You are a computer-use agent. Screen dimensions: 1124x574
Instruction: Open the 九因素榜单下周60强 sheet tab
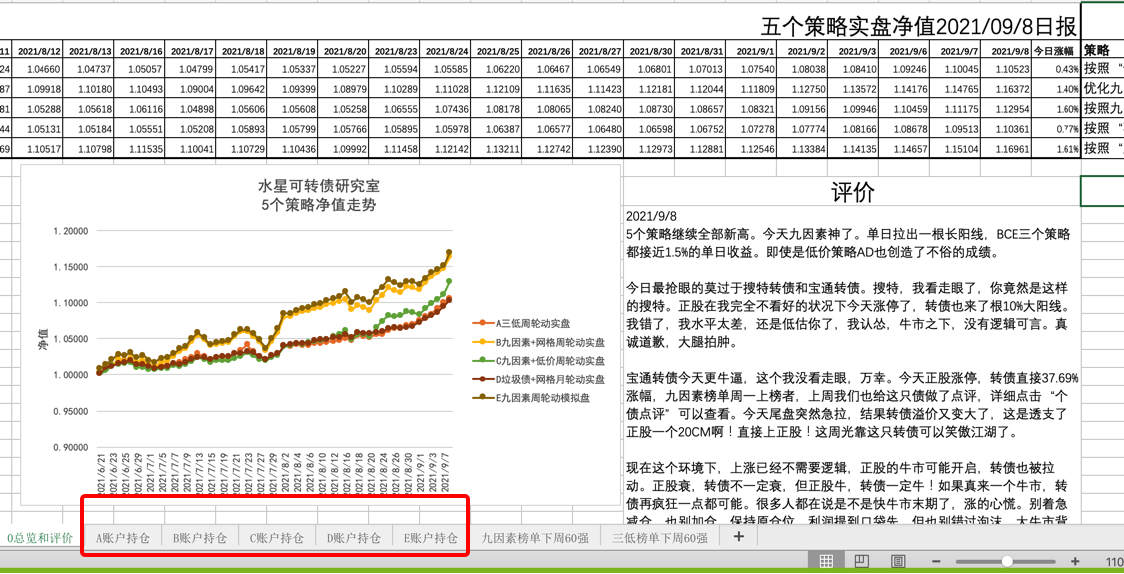534,537
